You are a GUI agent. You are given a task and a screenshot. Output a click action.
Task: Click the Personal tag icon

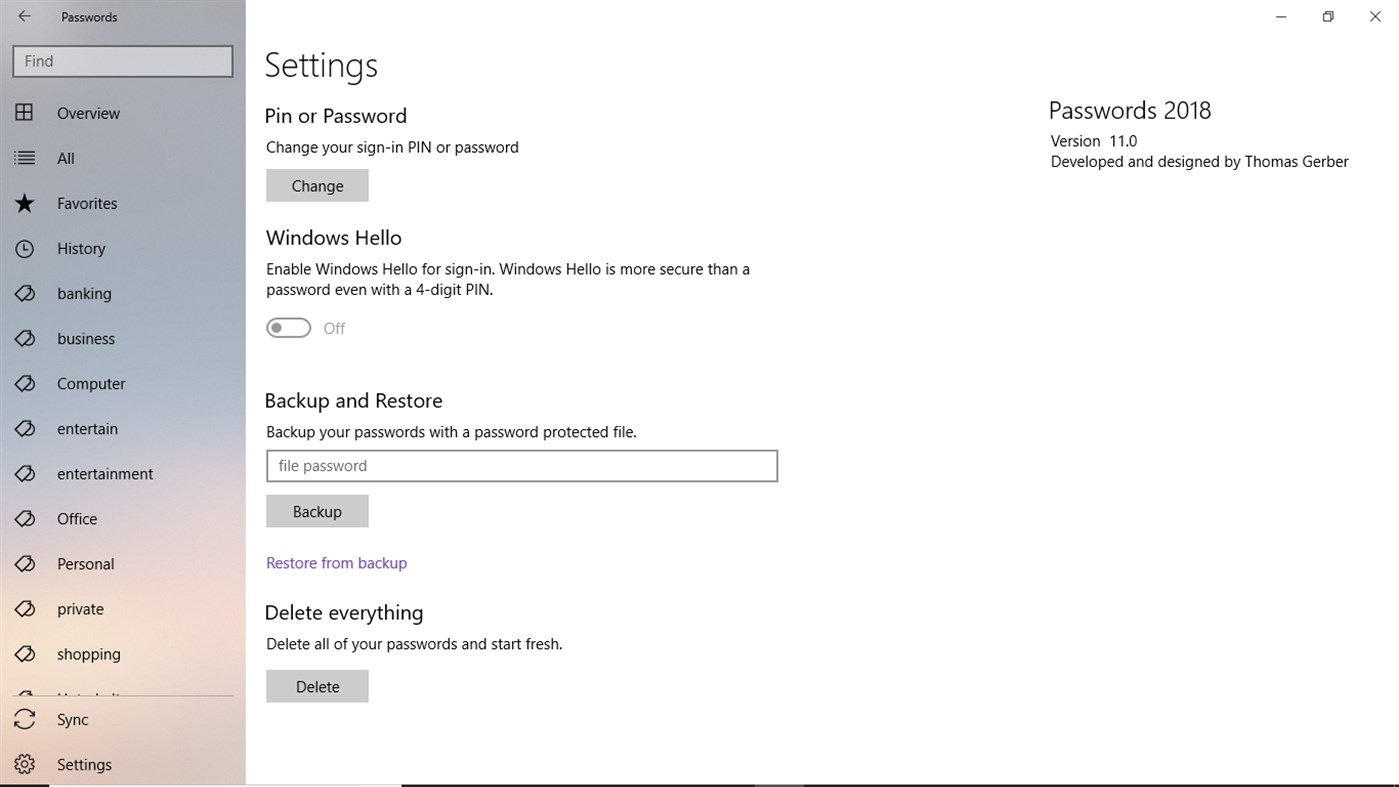24,563
